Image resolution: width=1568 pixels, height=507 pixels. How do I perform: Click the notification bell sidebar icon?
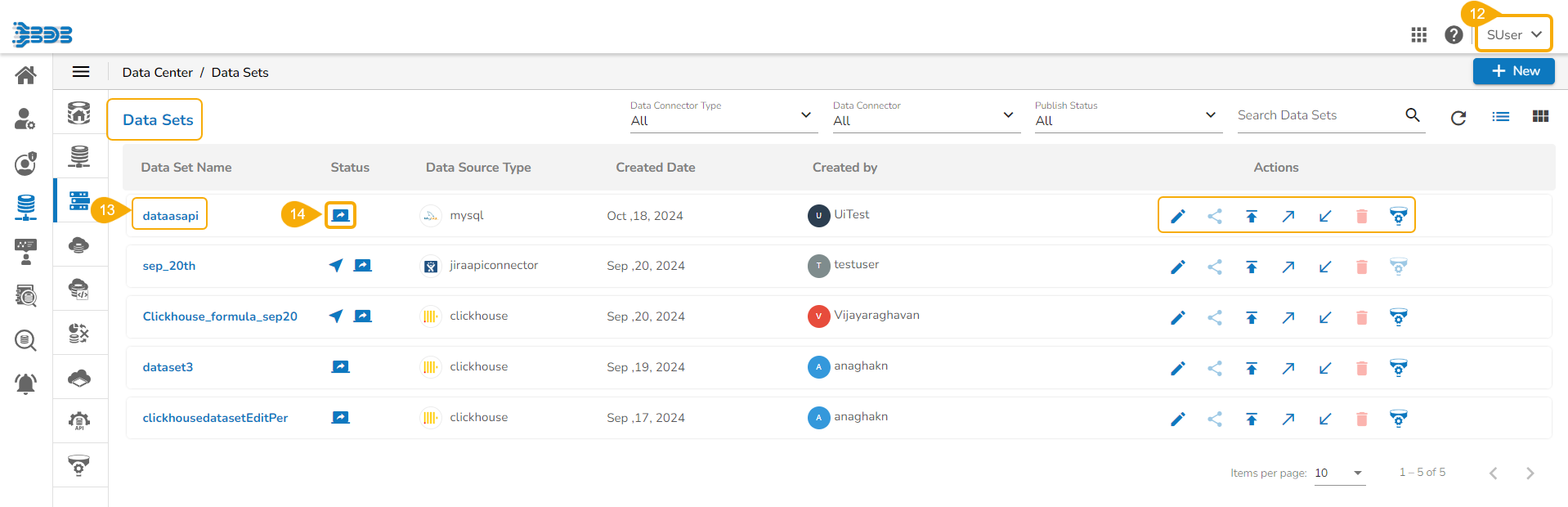click(x=25, y=384)
